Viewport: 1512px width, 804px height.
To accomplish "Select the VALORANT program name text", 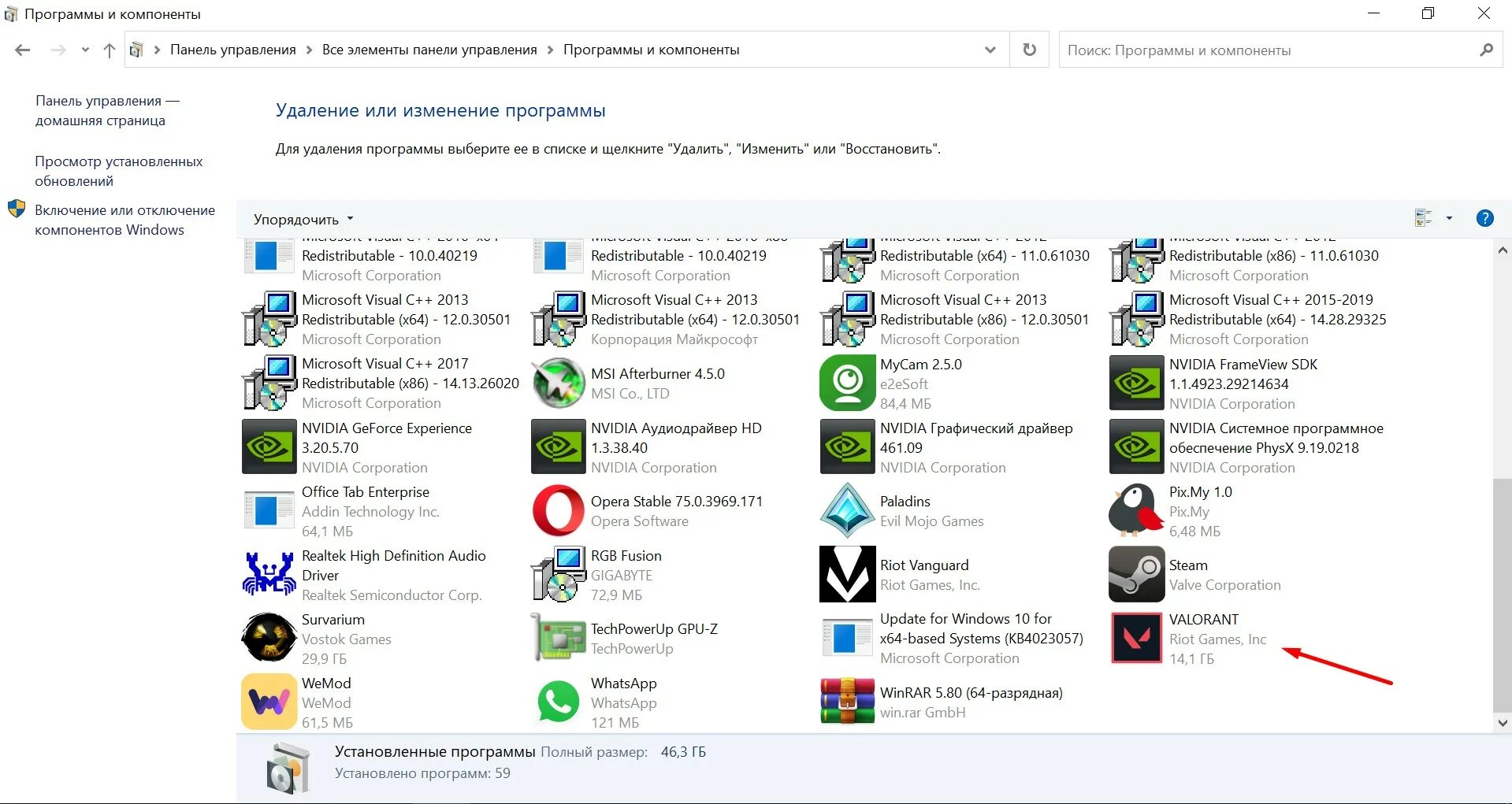I will pyautogui.click(x=1203, y=619).
